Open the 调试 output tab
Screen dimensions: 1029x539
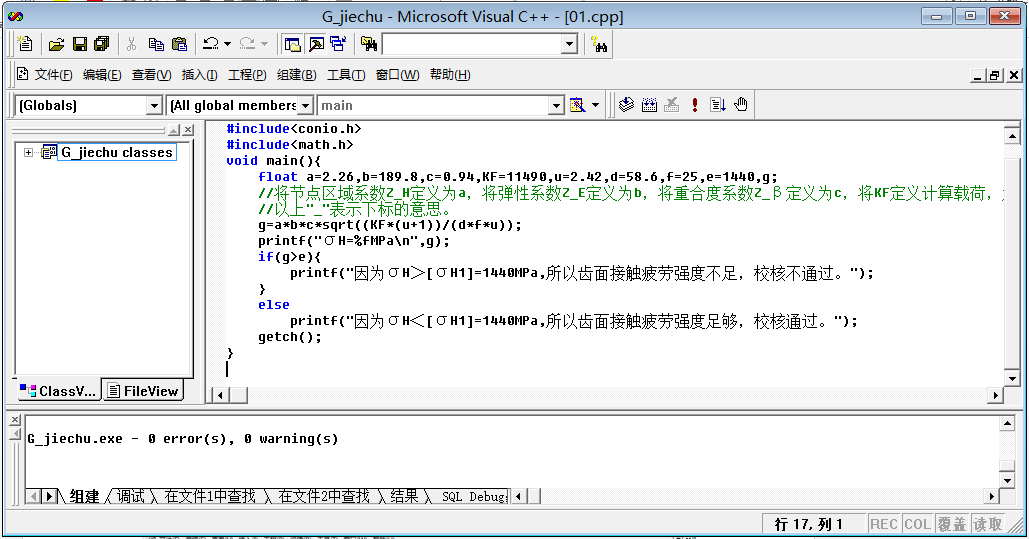pyautogui.click(x=130, y=496)
